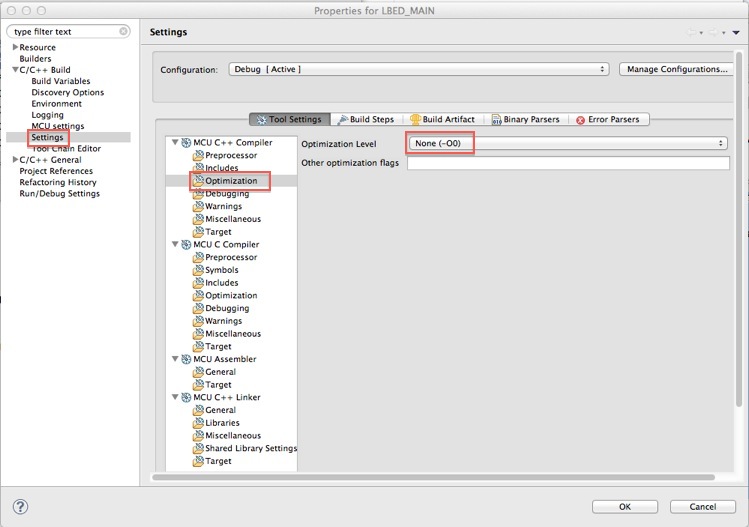
Task: Collapse the MCU C++ Linker node
Action: pyautogui.click(x=174, y=397)
